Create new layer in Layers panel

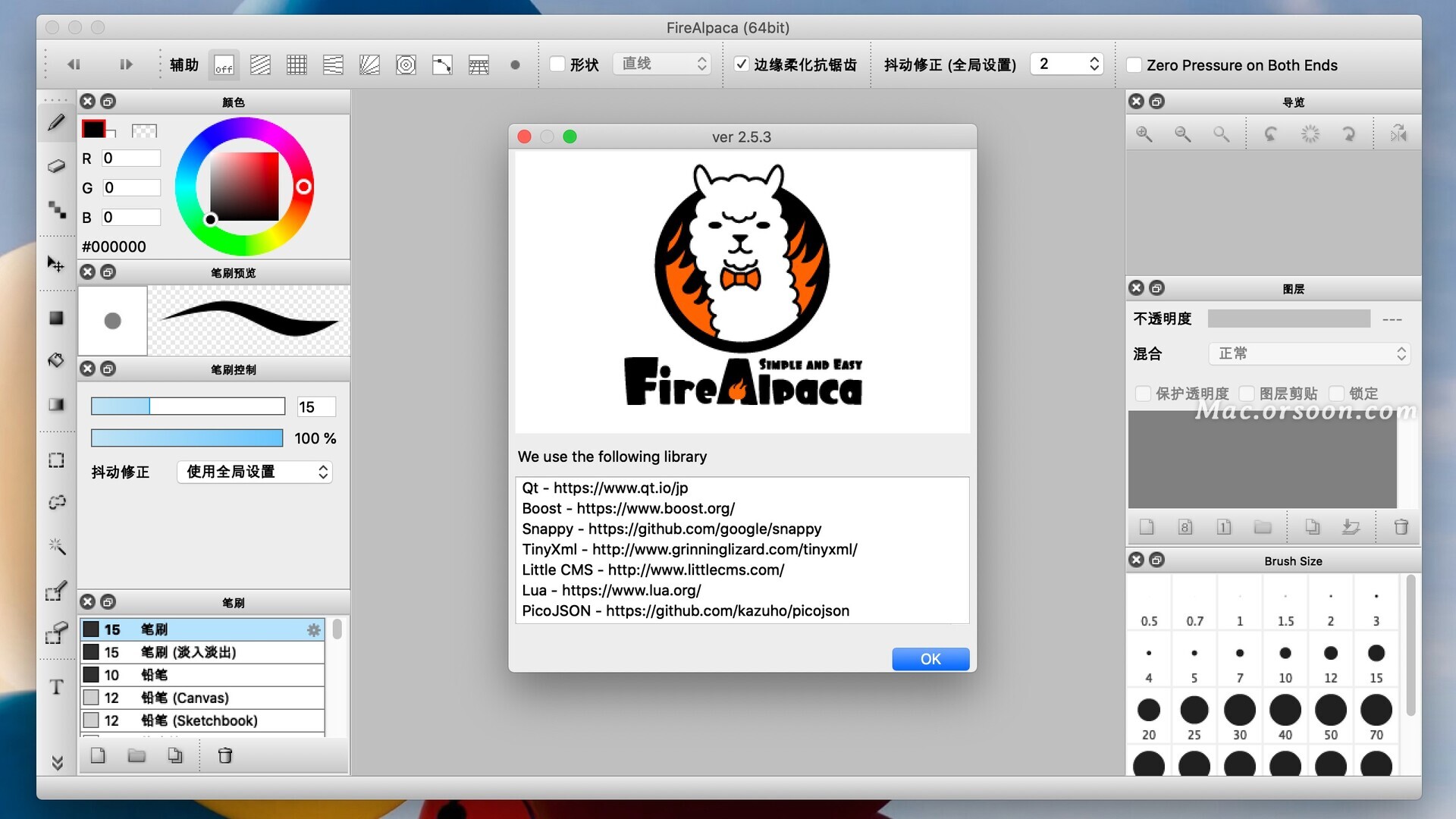click(1147, 527)
